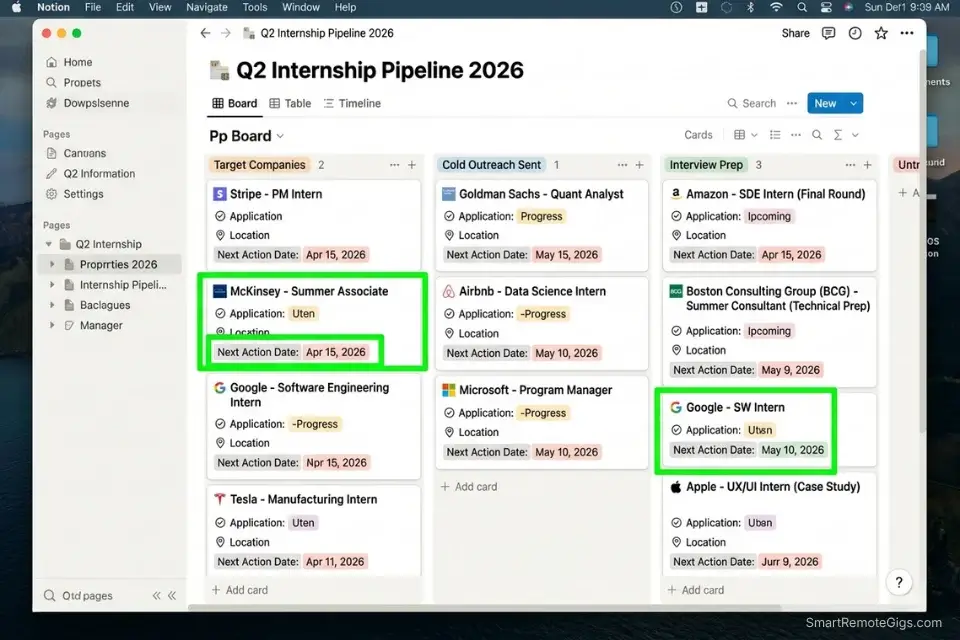Open the table layout dropdown chevron
Screen dimensions: 960x640
pyautogui.click(x=754, y=135)
